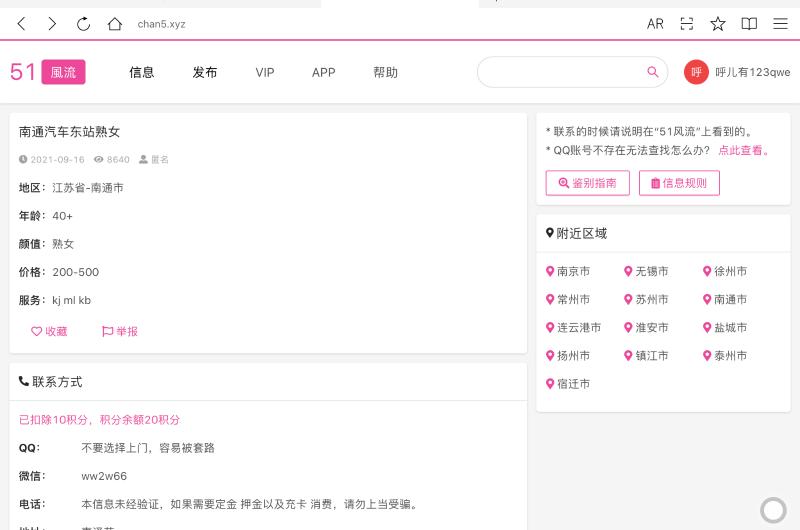
Task: Go to browser home icon
Action: tap(114, 24)
